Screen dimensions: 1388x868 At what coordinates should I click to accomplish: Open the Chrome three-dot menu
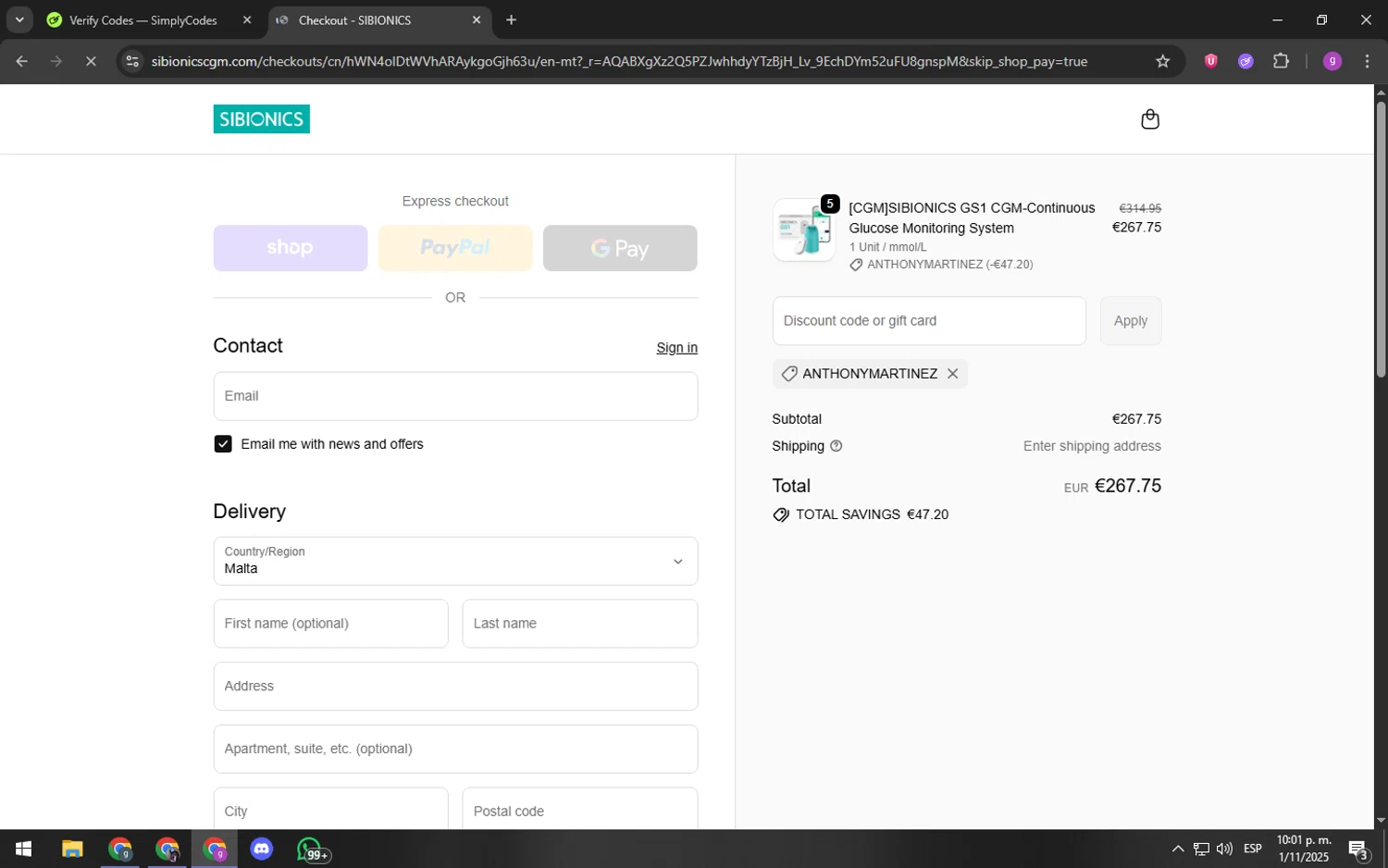pos(1367,61)
